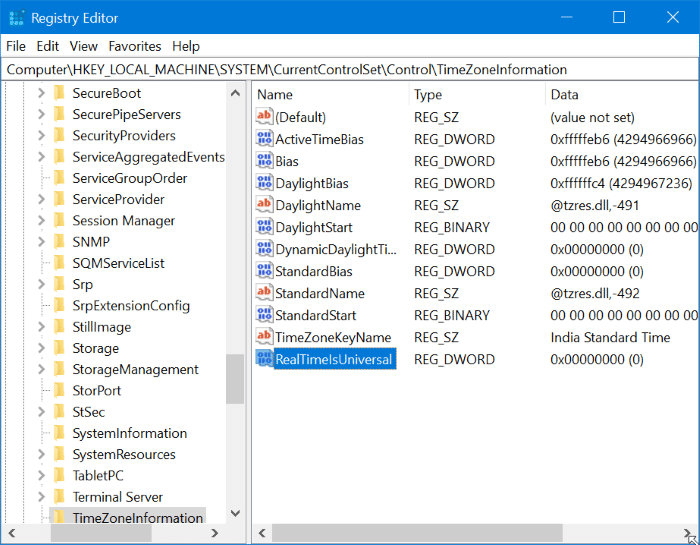This screenshot has height=545, width=700.
Task: Click the StillImage folder icon
Action: point(59,327)
